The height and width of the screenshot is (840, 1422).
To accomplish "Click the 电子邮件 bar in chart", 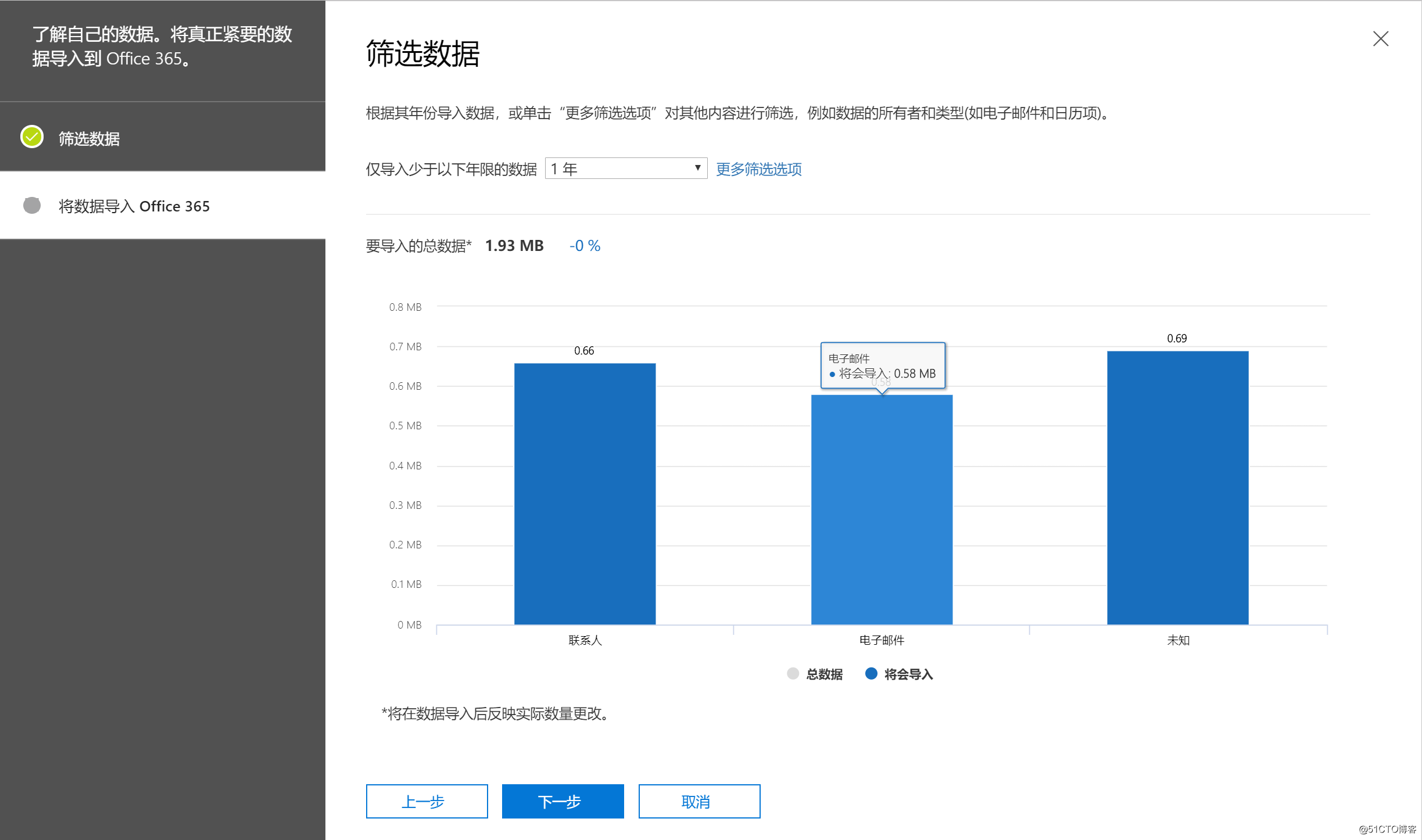I will point(882,510).
